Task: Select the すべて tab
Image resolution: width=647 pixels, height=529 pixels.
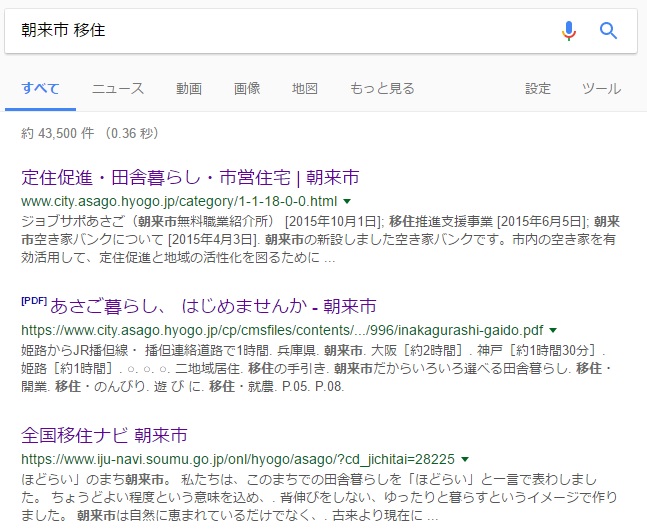Action: [x=40, y=89]
